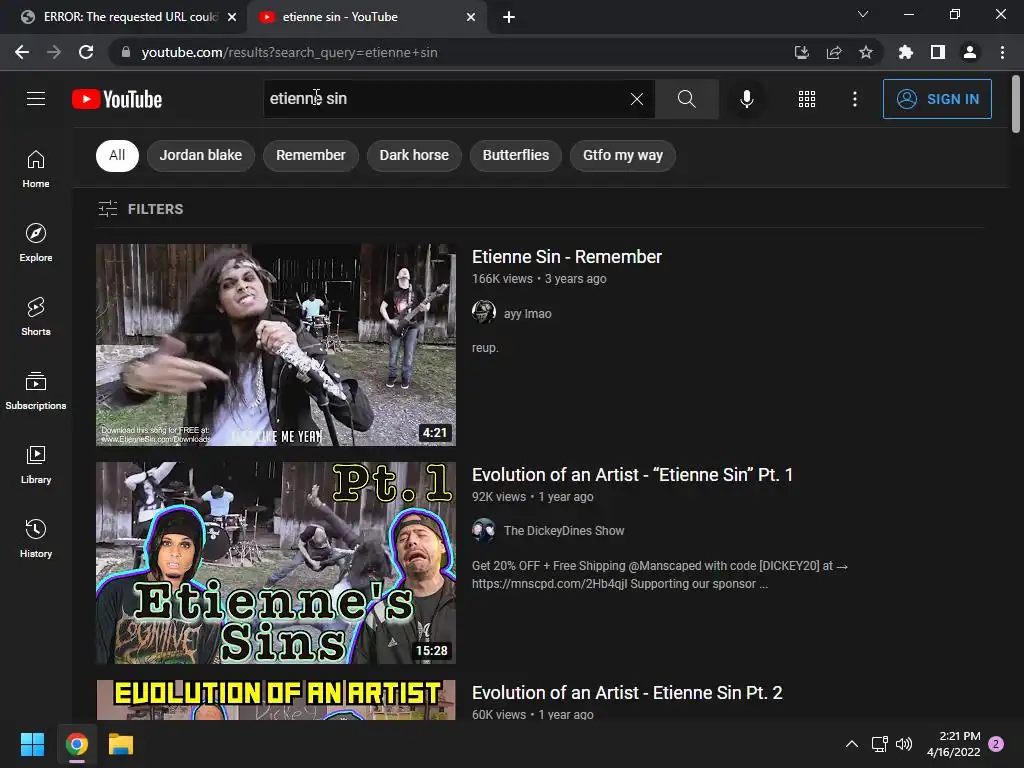This screenshot has height=768, width=1024.
Task: Close the etienne sin YouTube tab
Action: [x=471, y=17]
